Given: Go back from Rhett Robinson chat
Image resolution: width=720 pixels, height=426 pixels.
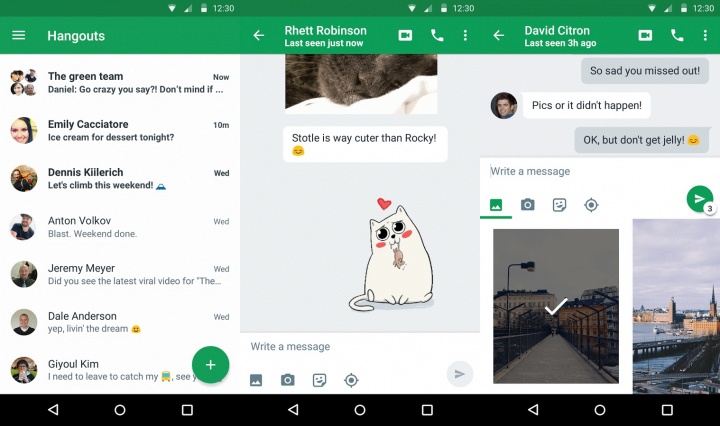Looking at the screenshot, I should pyautogui.click(x=259, y=35).
